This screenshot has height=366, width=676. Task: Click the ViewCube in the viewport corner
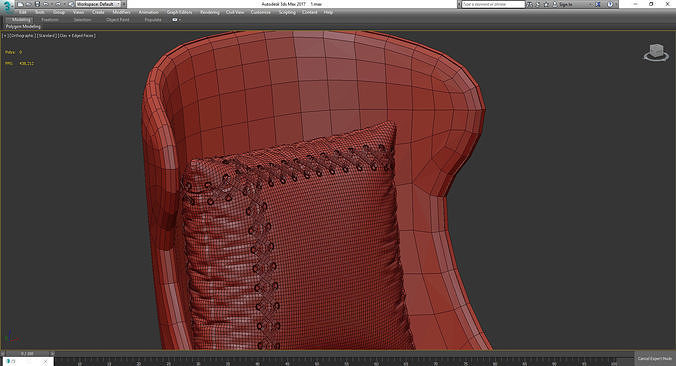tap(656, 53)
